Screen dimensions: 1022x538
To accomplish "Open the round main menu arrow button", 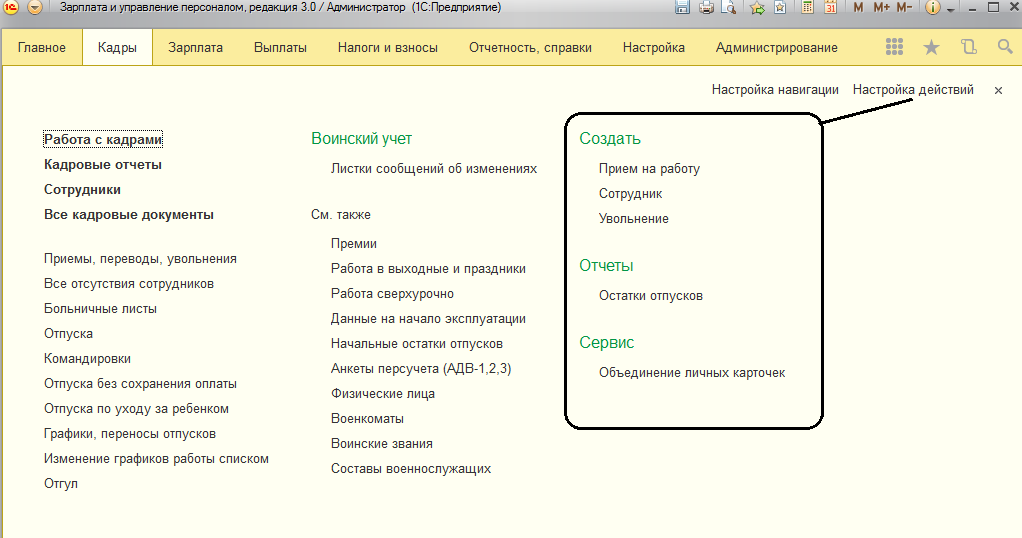I will coord(35,8).
